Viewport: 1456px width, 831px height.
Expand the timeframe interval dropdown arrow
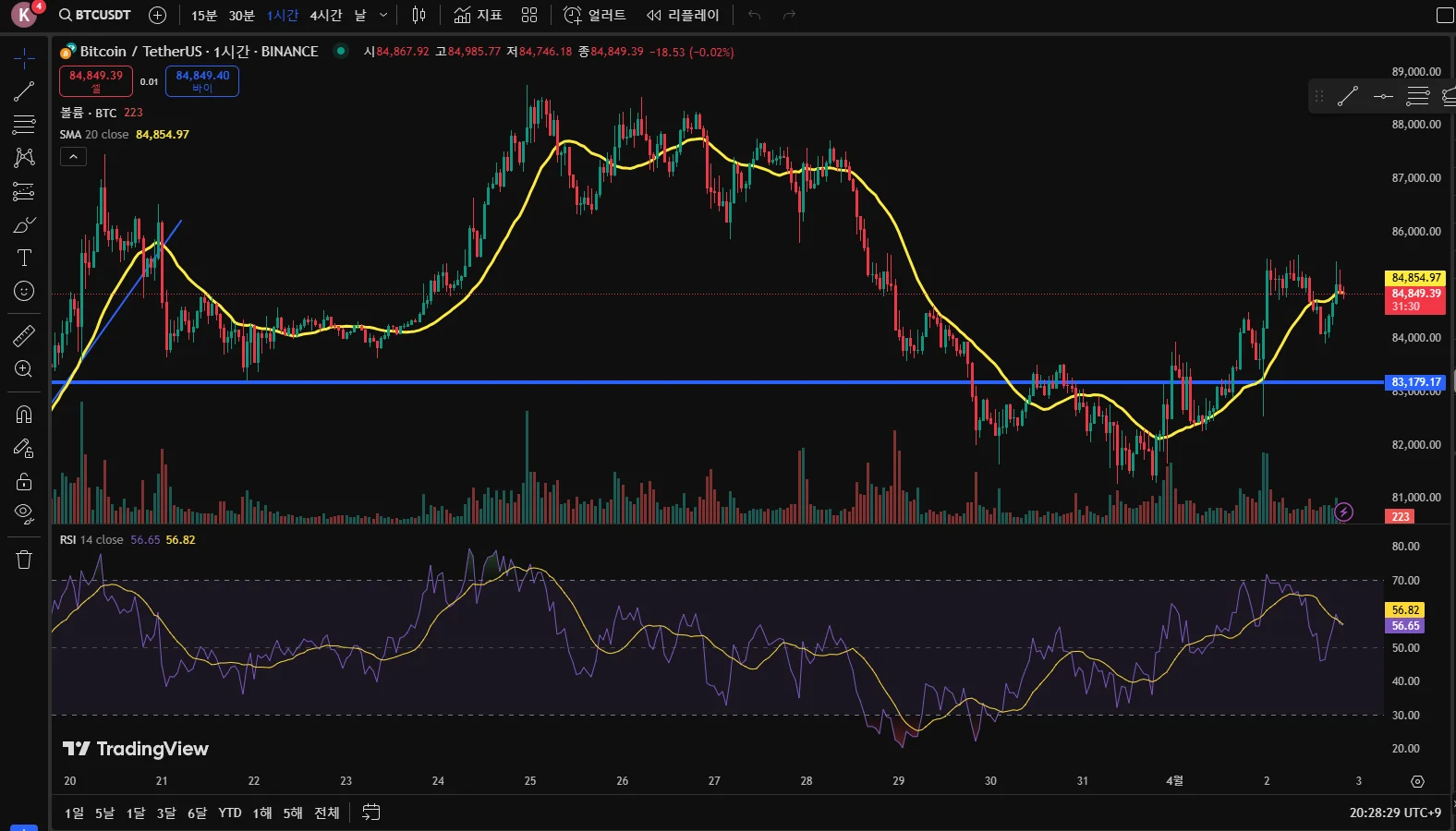point(383,16)
